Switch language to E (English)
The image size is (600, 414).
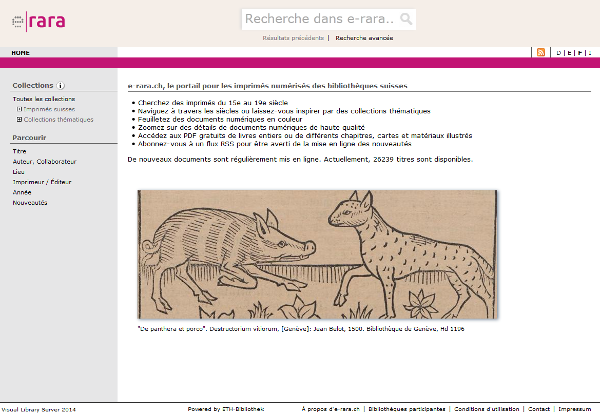569,53
